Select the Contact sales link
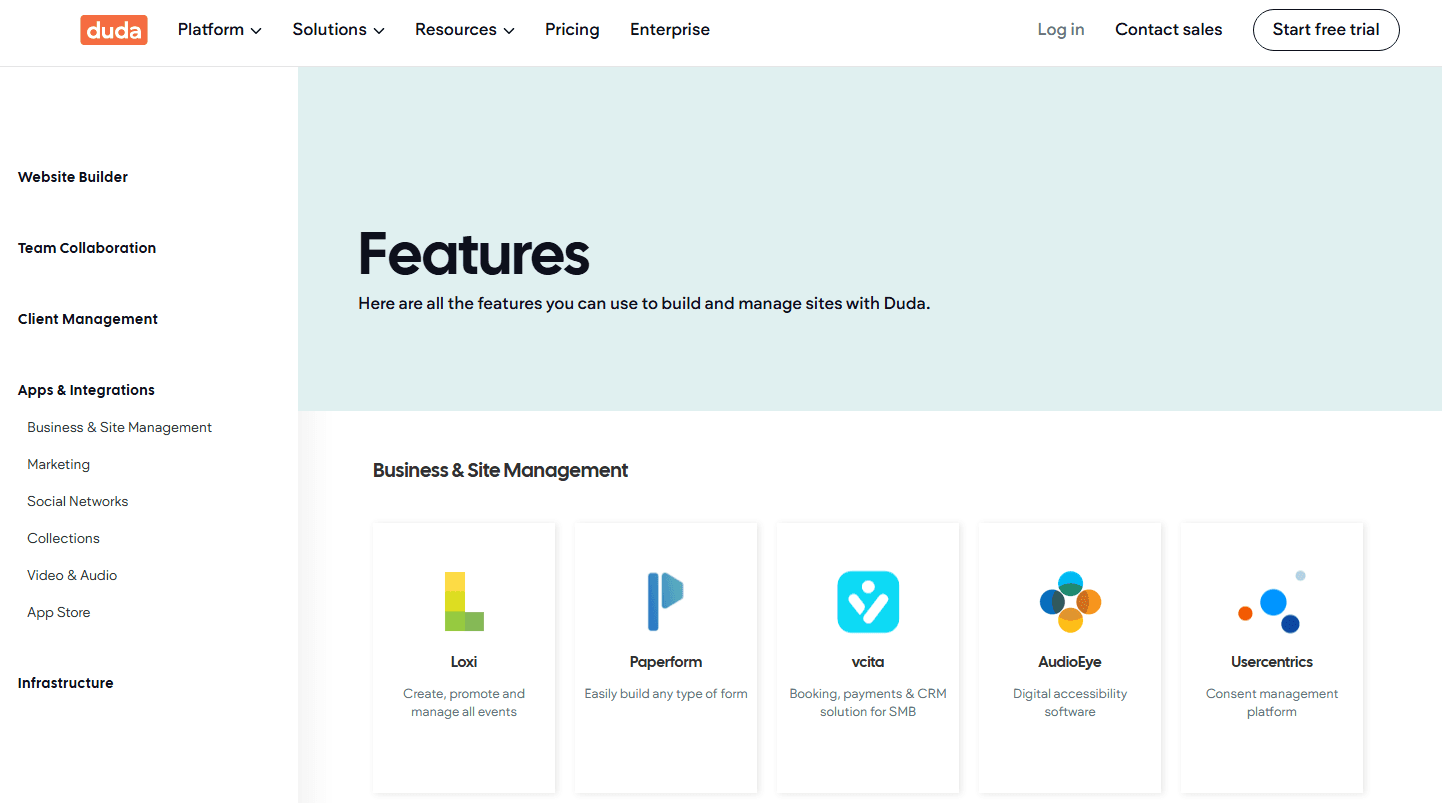Image resolution: width=1442 pixels, height=803 pixels. [1169, 30]
